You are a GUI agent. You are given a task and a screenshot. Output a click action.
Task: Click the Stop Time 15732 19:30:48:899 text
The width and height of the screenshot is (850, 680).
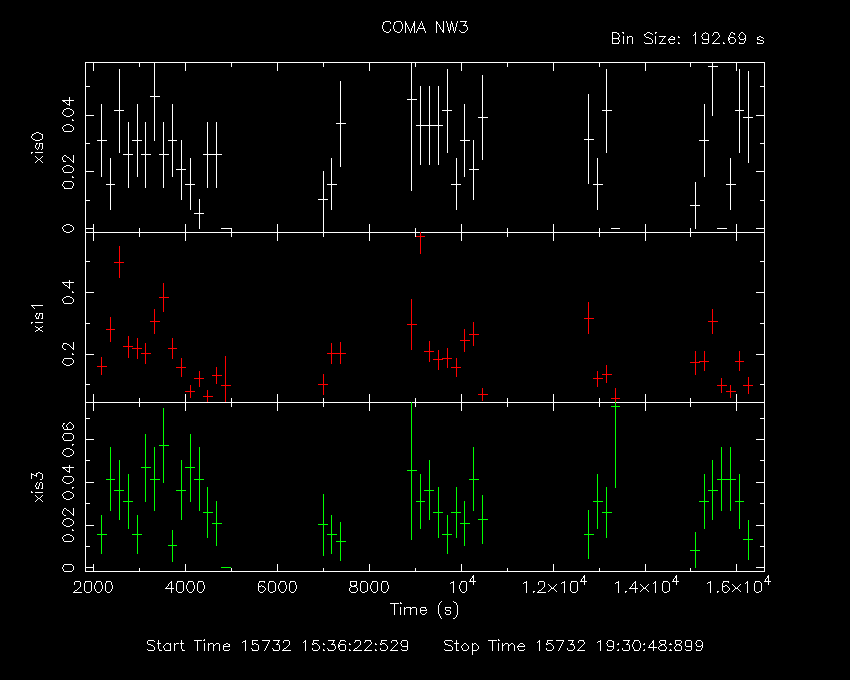pyautogui.click(x=574, y=646)
